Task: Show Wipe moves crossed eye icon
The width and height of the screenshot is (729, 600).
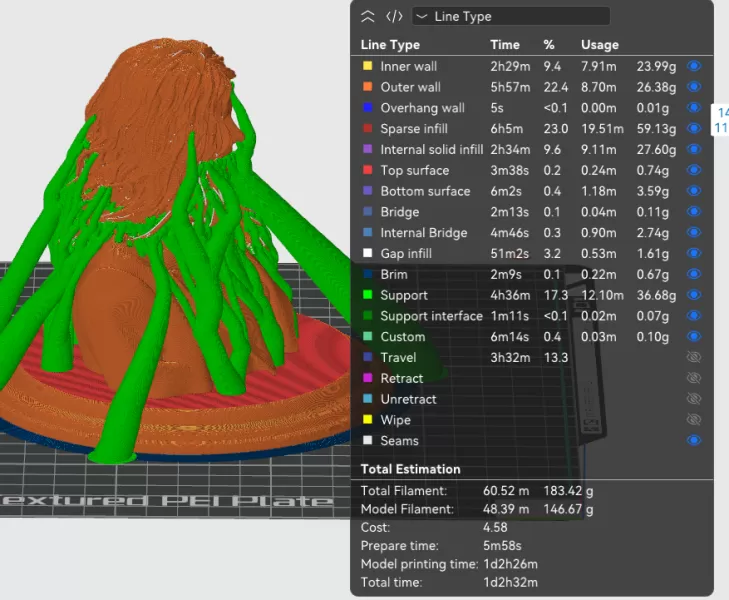Action: 694,420
